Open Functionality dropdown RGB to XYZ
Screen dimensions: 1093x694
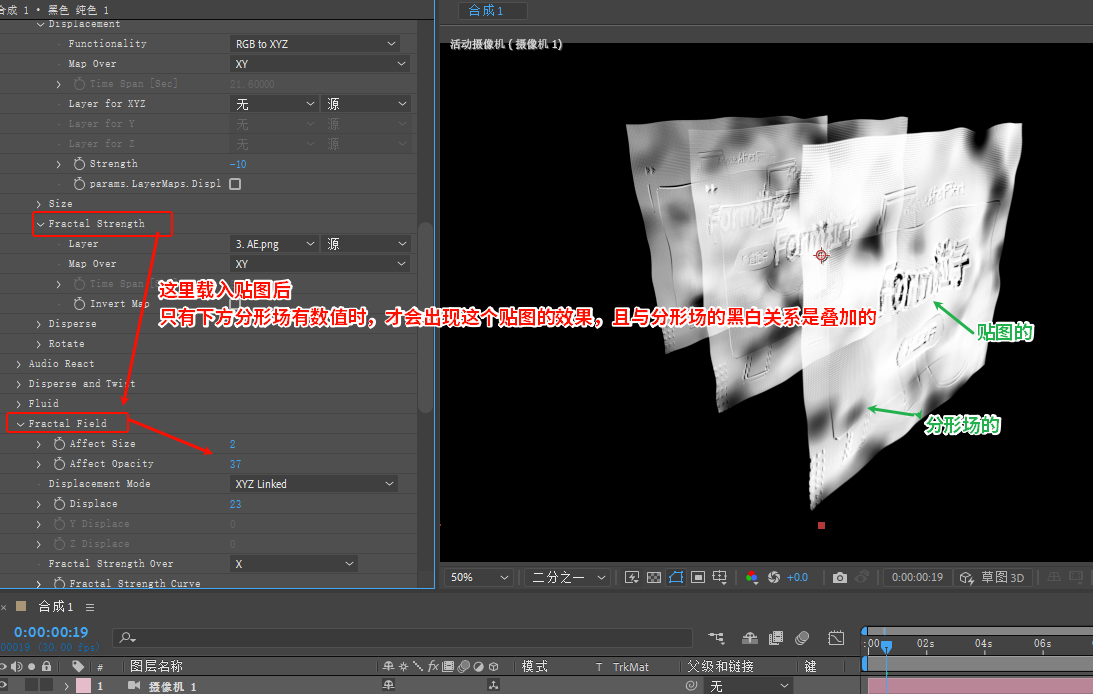pyautogui.click(x=314, y=44)
